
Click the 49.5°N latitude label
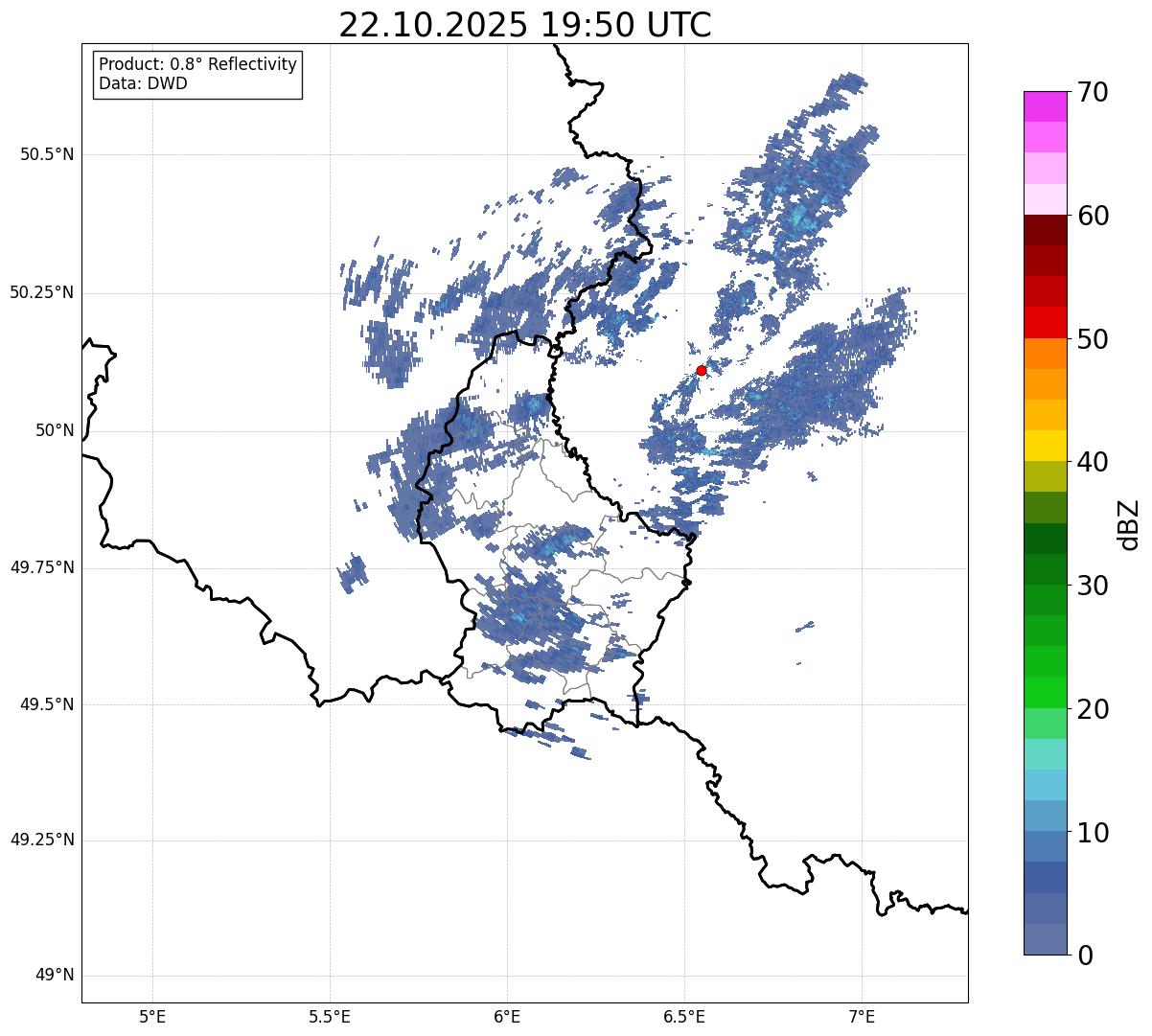click(47, 704)
